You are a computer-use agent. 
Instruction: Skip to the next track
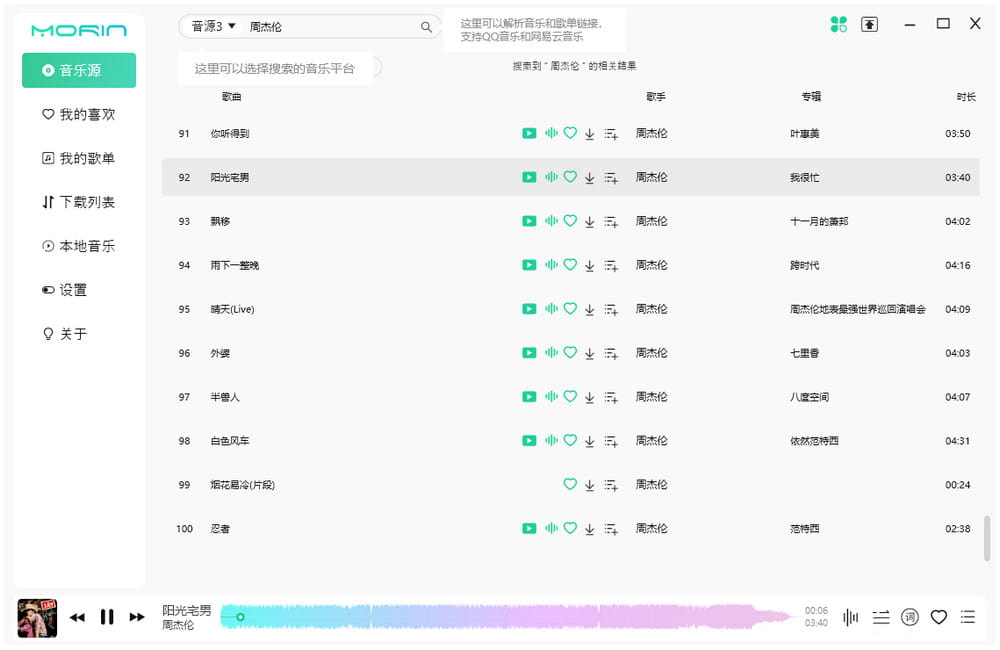pyautogui.click(x=137, y=617)
